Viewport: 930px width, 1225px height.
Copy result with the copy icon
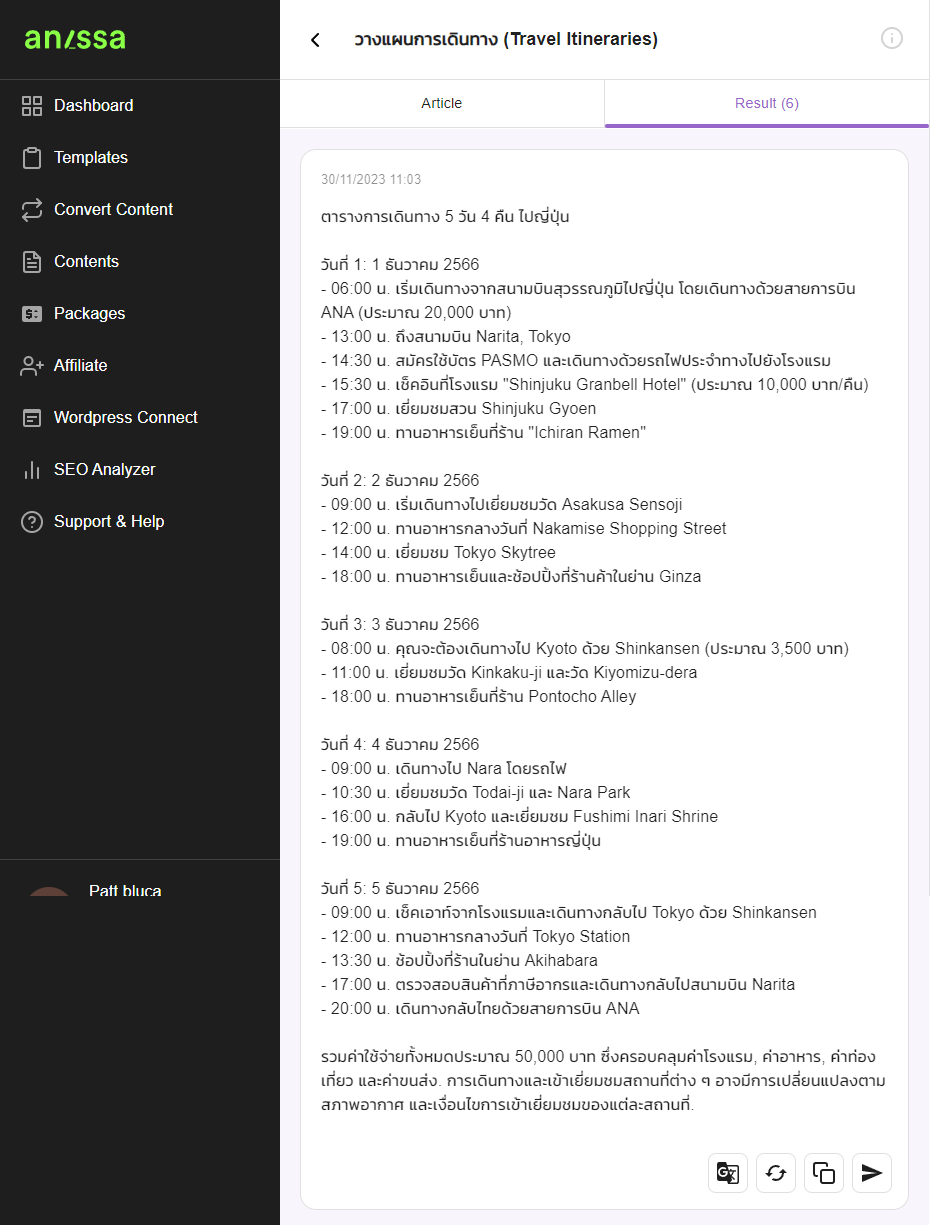824,1173
